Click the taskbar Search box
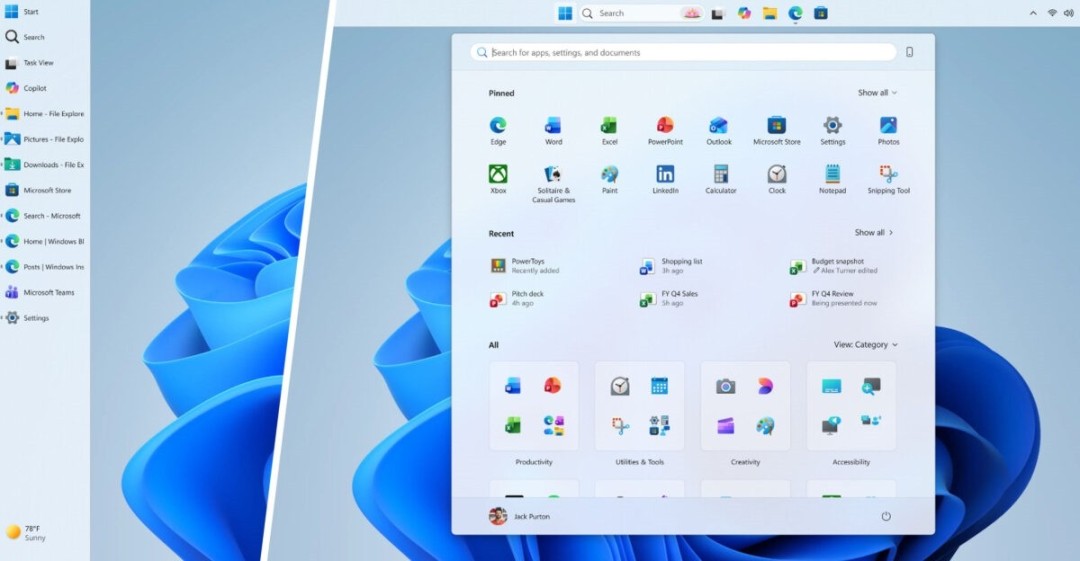 (x=641, y=13)
